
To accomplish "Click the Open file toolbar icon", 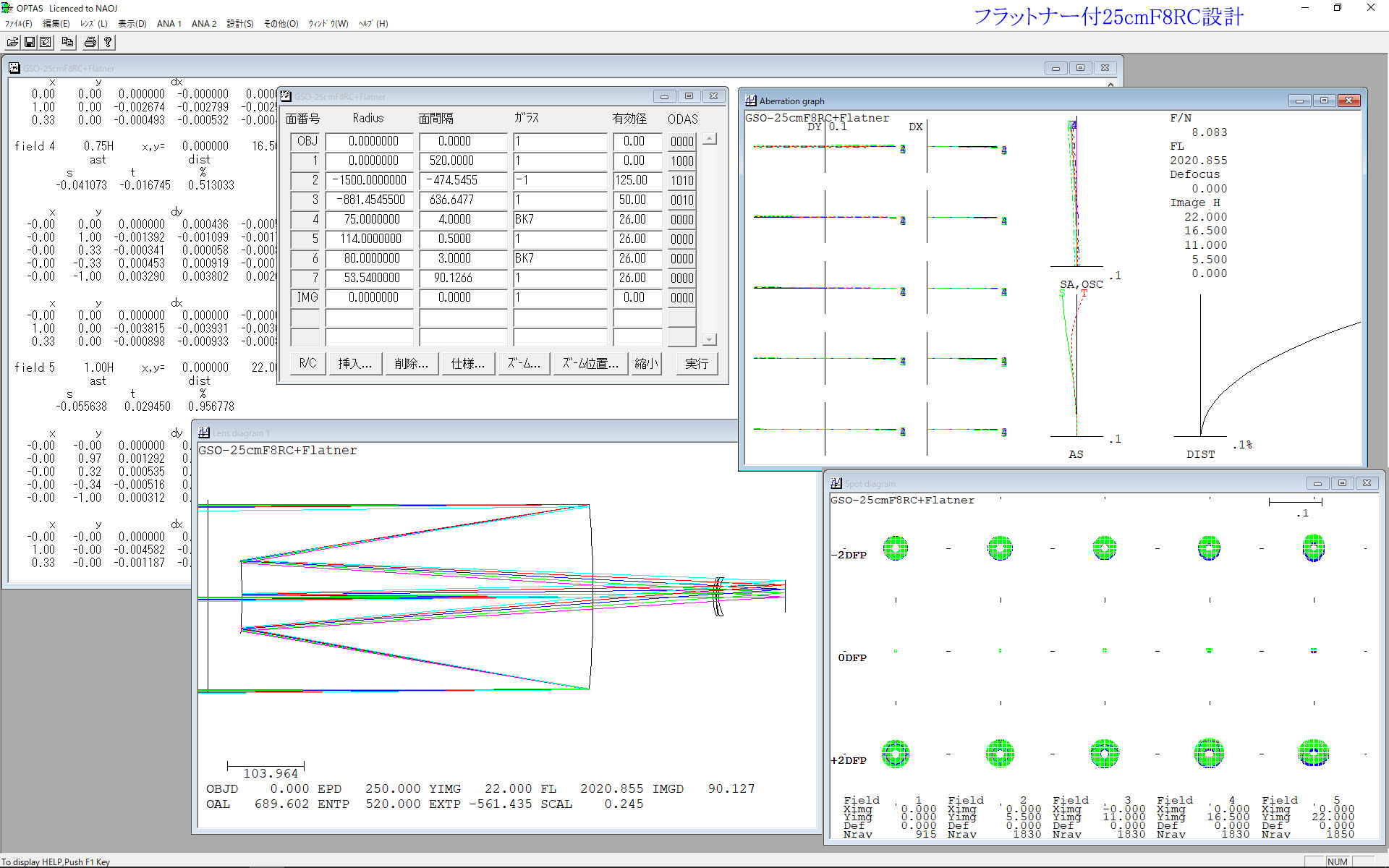I will (x=12, y=43).
